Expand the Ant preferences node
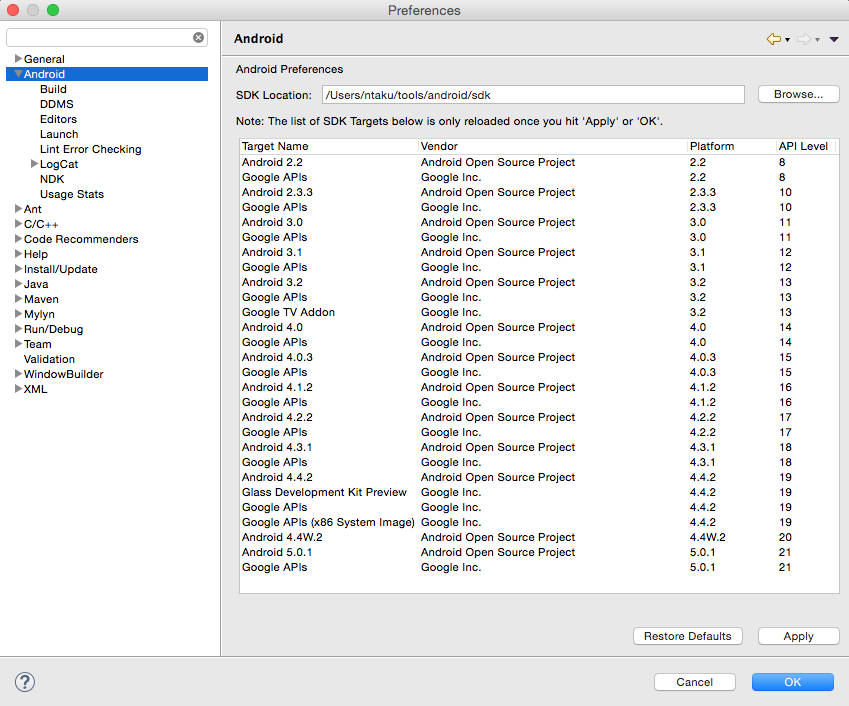The height and width of the screenshot is (706, 849). pyautogui.click(x=18, y=208)
